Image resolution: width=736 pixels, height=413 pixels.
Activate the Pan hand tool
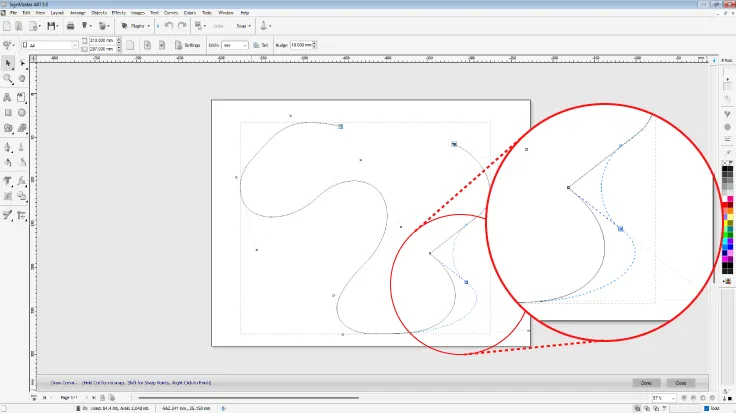[x=22, y=79]
